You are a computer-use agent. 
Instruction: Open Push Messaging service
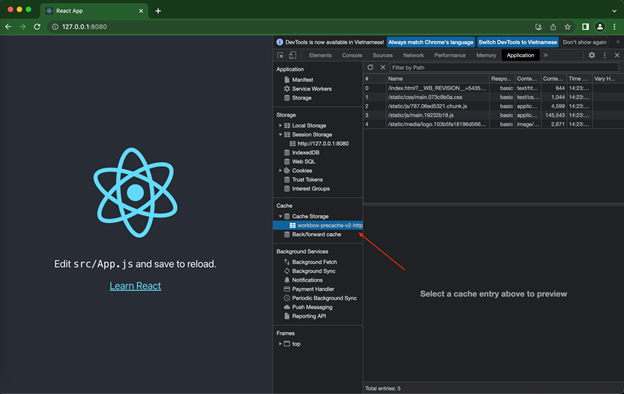312,307
